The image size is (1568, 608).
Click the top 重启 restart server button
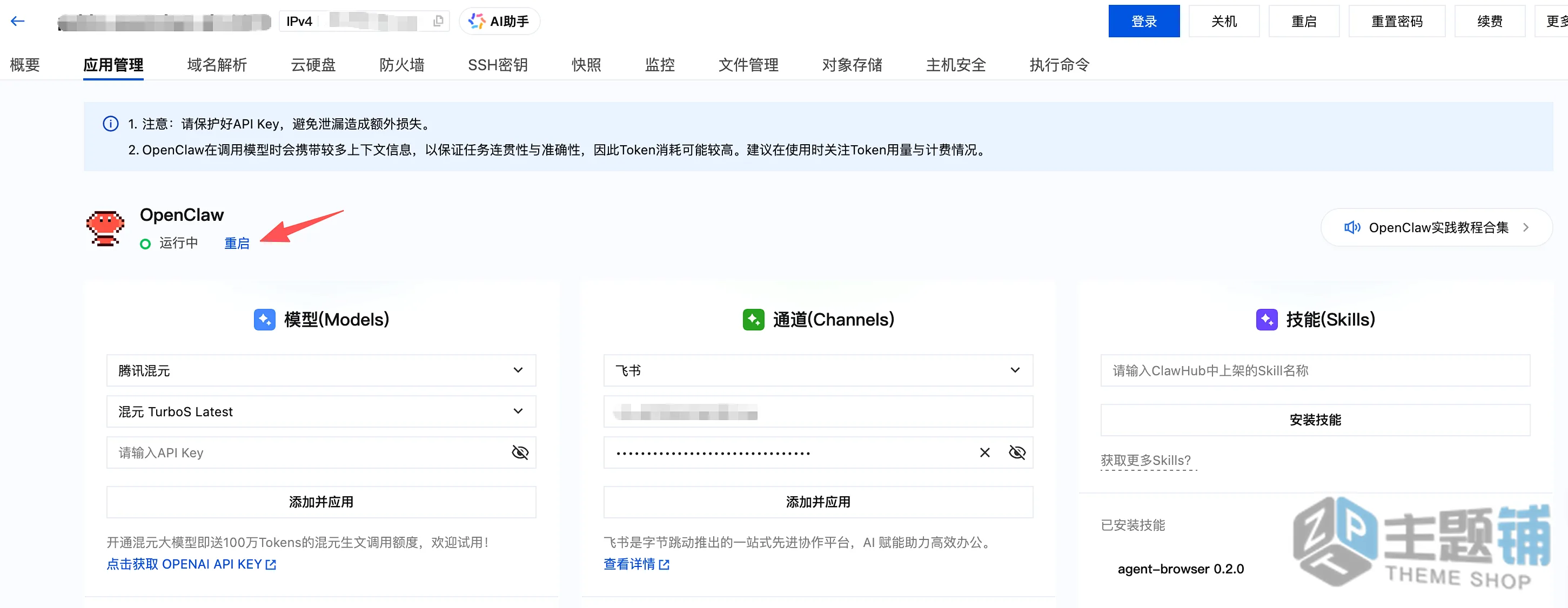click(1303, 21)
